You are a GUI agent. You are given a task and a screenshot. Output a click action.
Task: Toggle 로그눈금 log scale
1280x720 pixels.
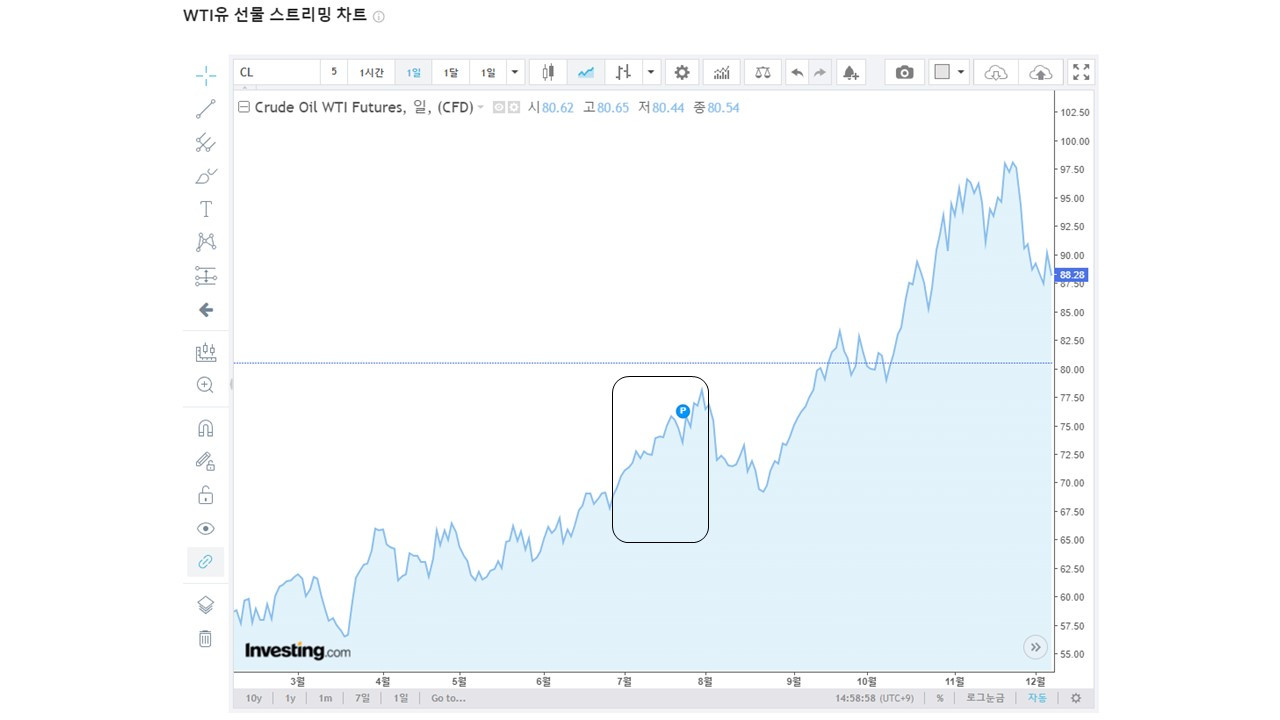tap(987, 698)
